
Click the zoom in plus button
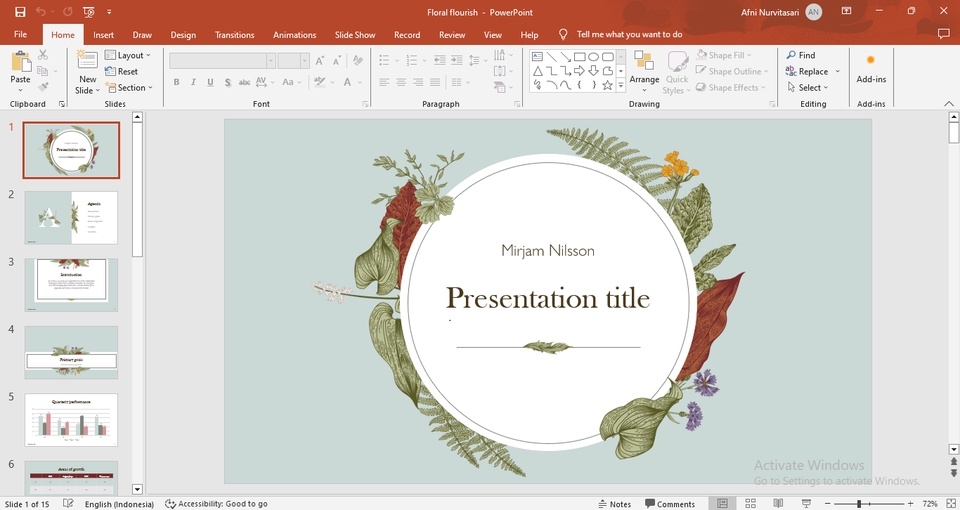coord(910,504)
